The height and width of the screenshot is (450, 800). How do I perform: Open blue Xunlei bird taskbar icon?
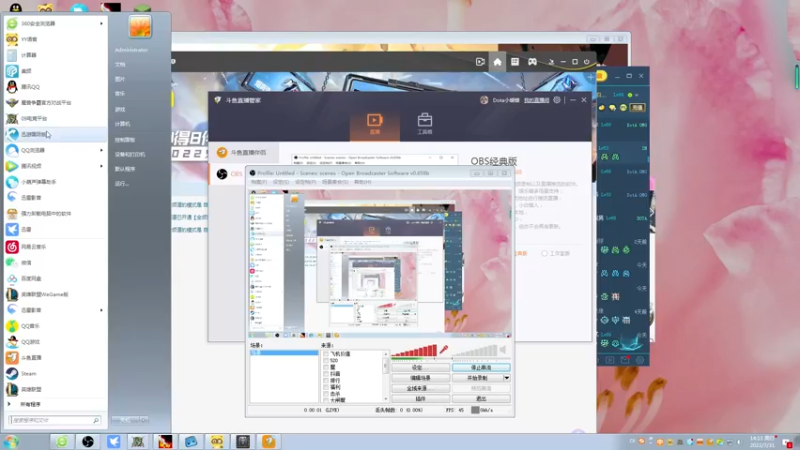113,442
